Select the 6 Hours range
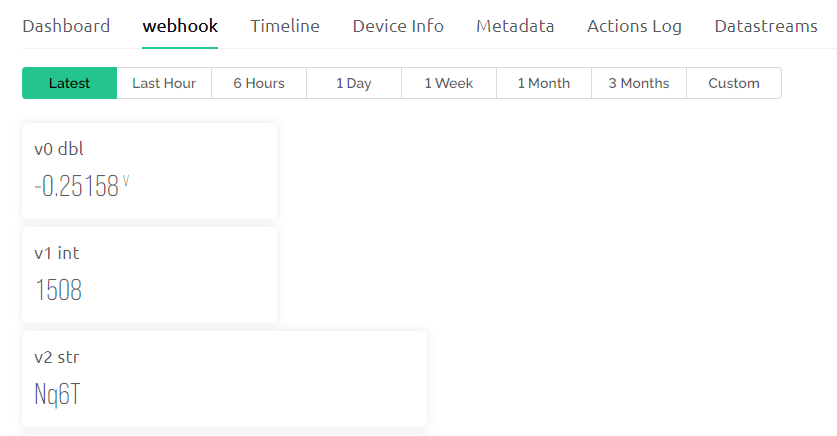The height and width of the screenshot is (436, 837). (259, 83)
